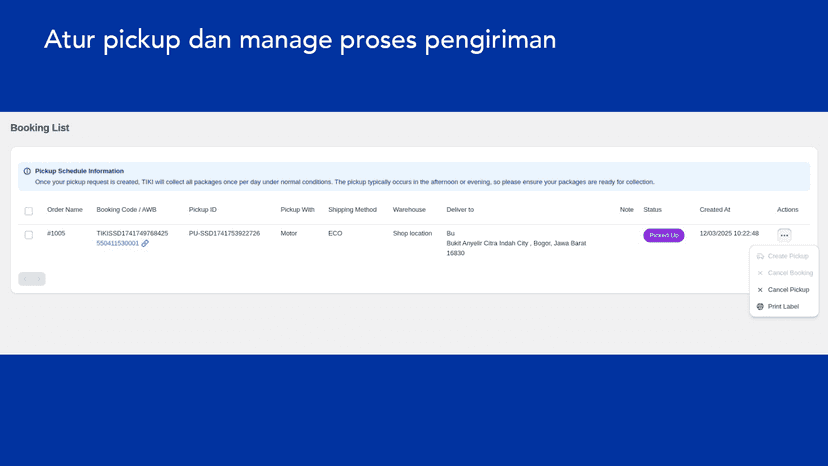This screenshot has height=466, width=828.
Task: Select the Pickup ID PU-SSD1741753922726 cell
Action: (x=224, y=234)
